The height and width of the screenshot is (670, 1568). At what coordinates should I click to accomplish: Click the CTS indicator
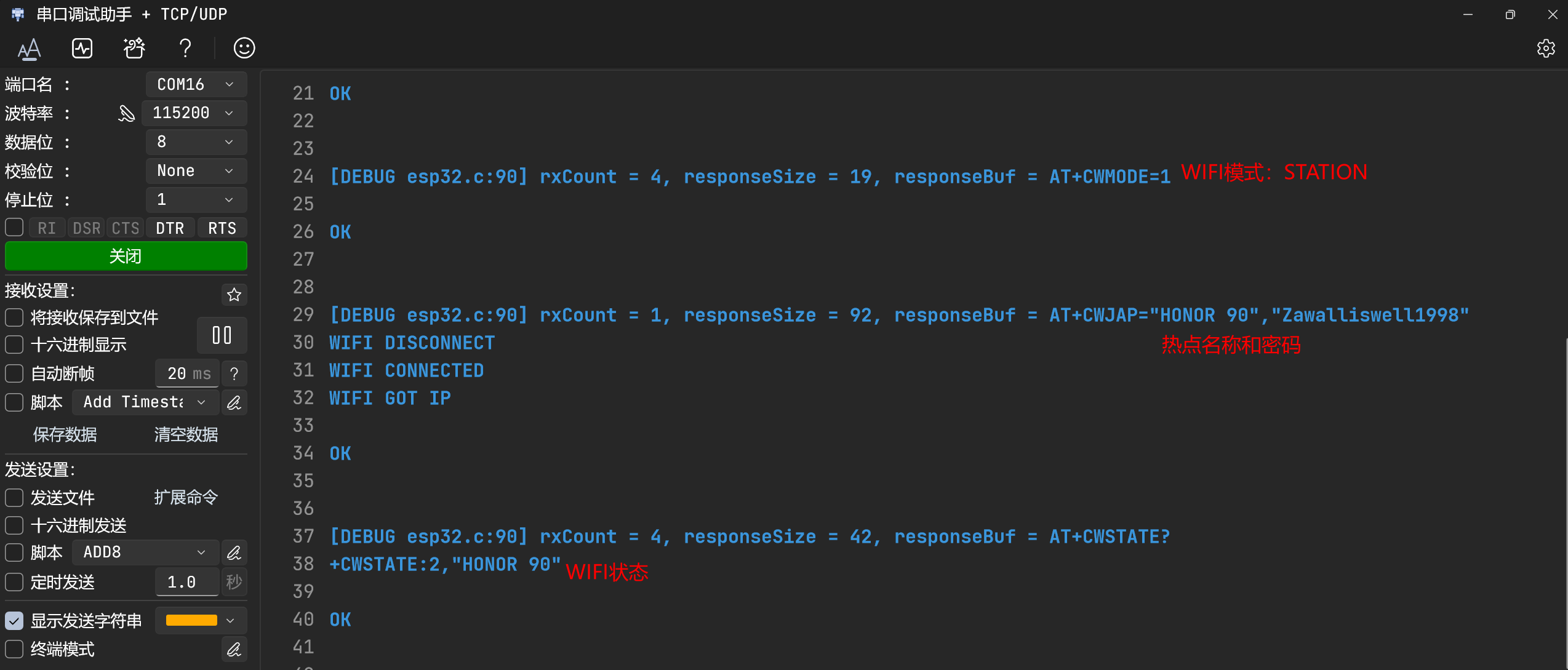126,228
